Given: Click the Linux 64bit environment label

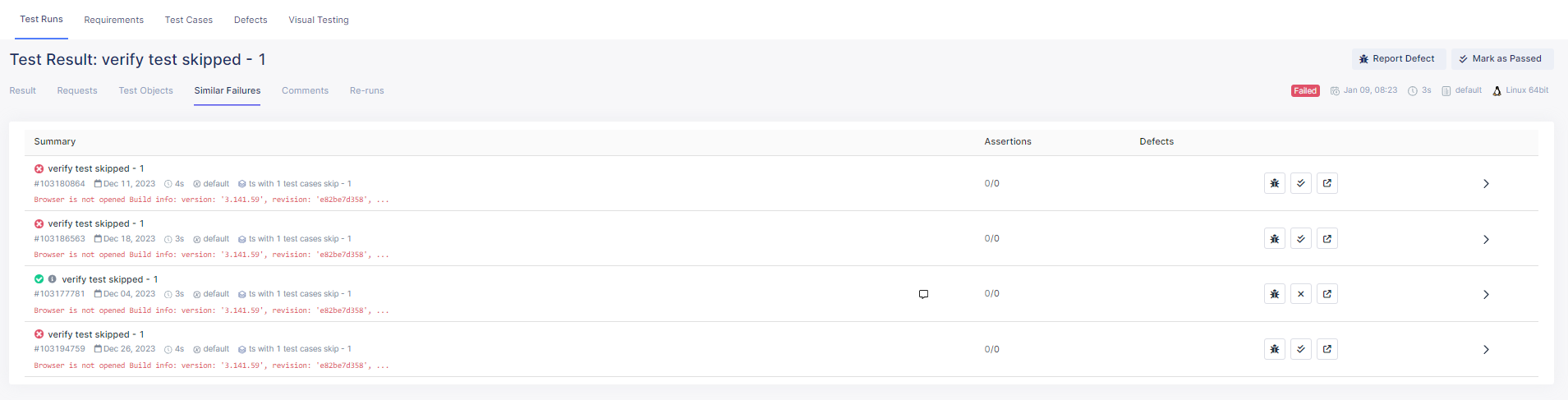Looking at the screenshot, I should (x=1526, y=90).
